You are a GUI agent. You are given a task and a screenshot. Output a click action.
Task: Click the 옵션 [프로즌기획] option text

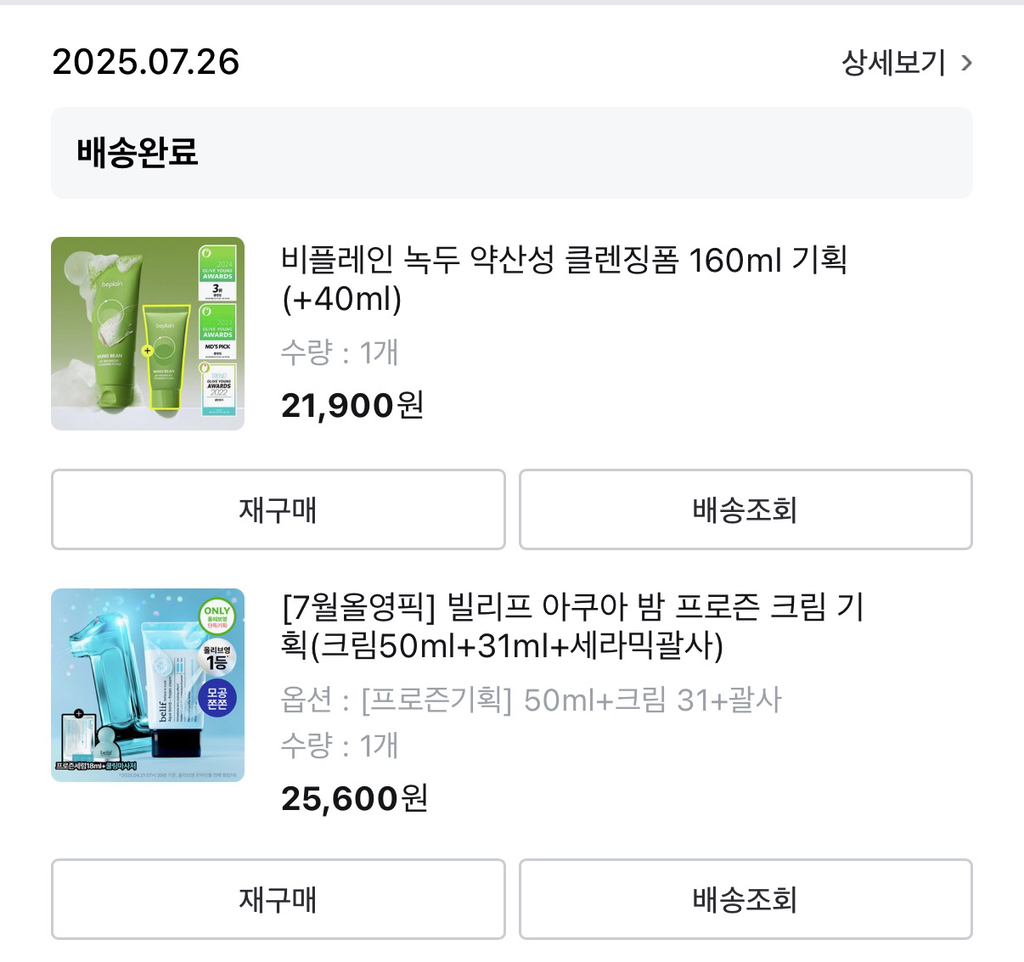(530, 700)
